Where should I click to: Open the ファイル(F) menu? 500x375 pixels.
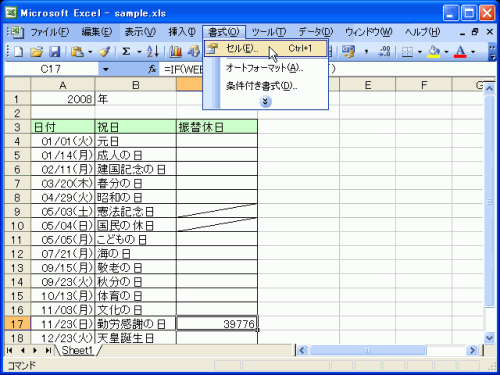[50, 32]
